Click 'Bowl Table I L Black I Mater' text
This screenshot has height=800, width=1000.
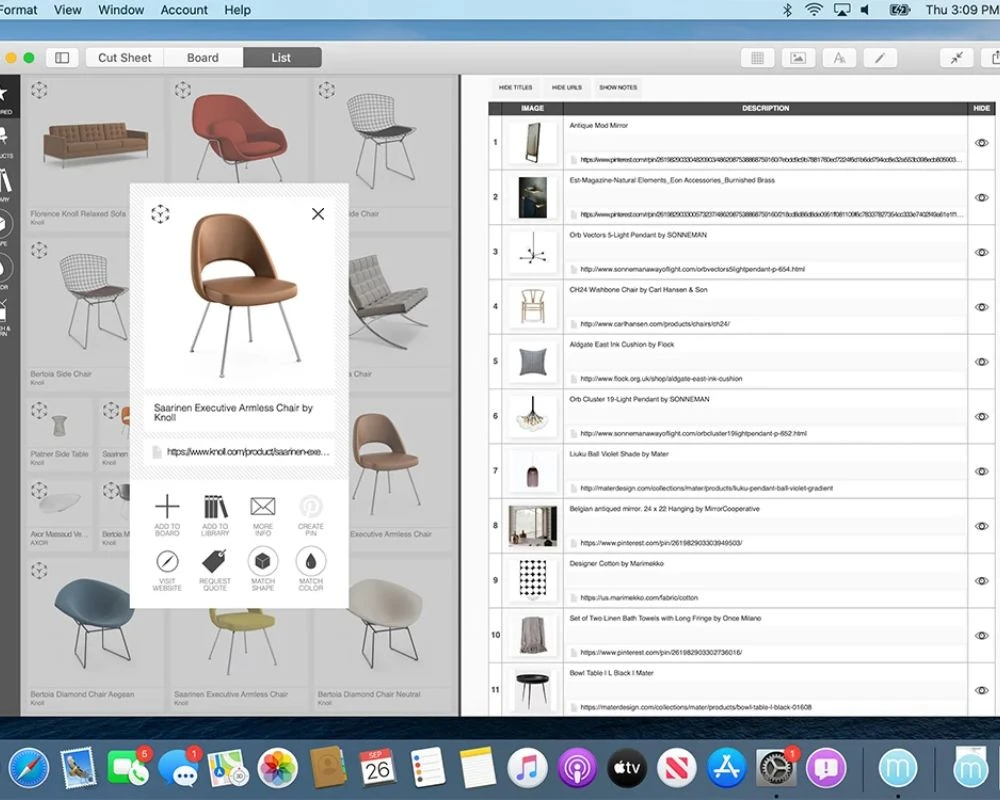click(611, 673)
